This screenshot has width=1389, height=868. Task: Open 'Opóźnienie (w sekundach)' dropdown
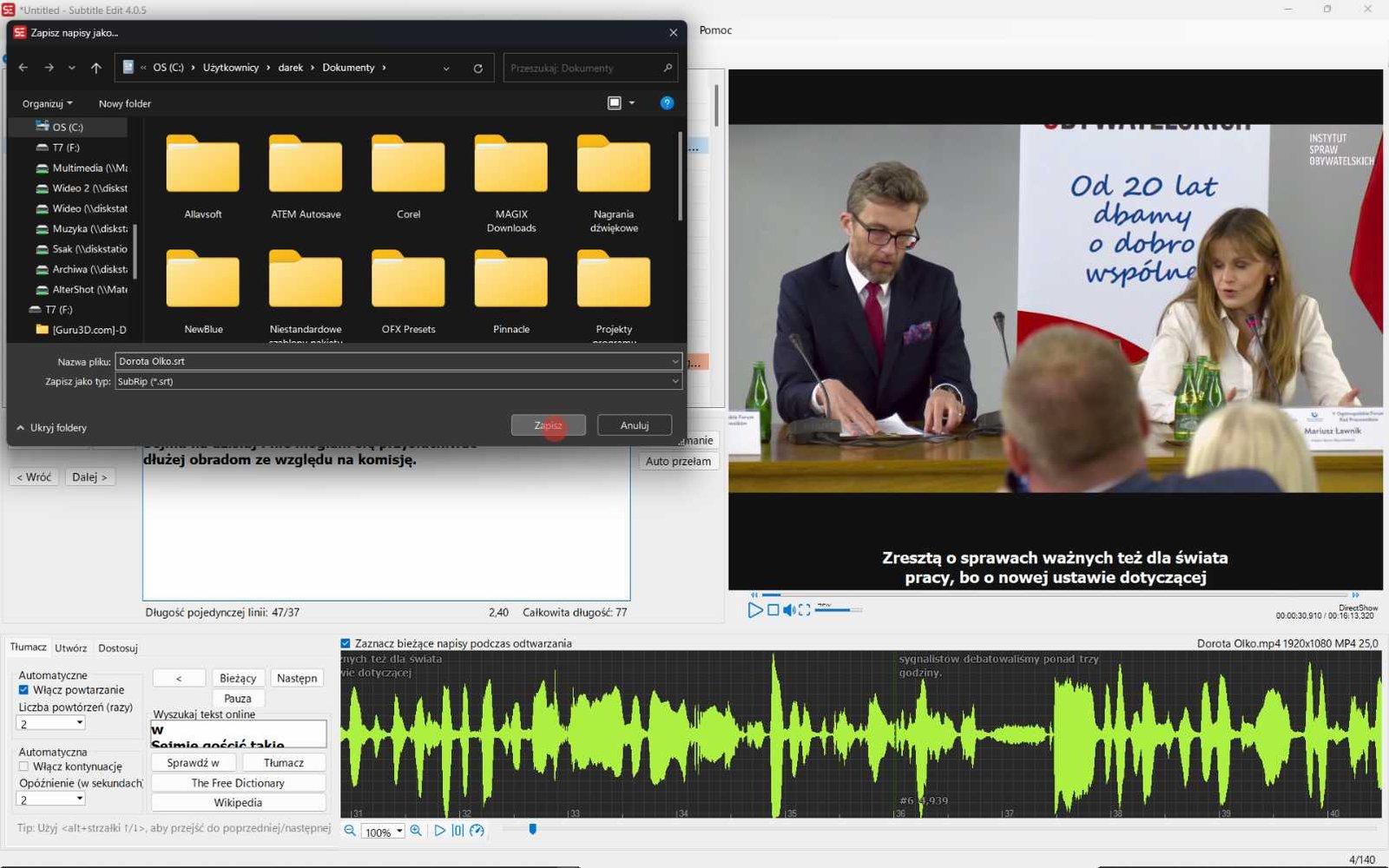51,799
